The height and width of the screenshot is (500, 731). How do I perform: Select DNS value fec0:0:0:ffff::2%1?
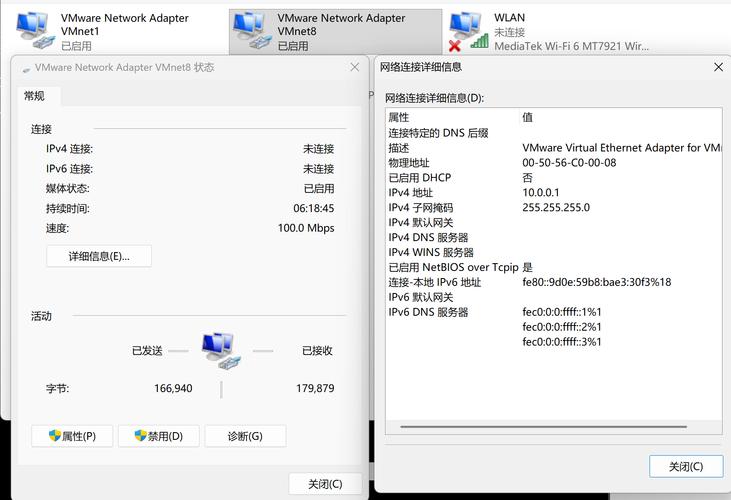[562, 327]
